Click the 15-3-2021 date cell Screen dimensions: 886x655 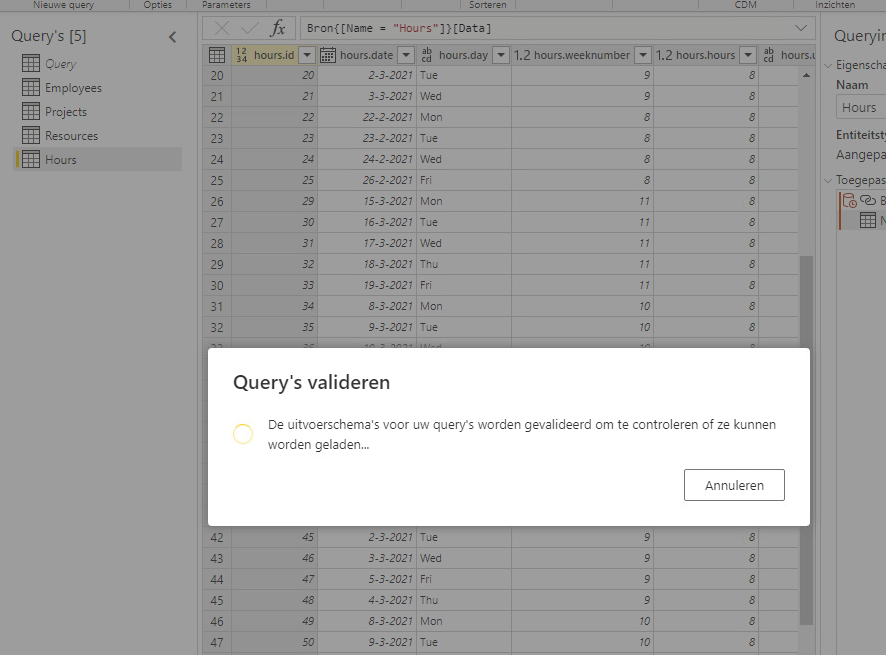click(x=367, y=201)
